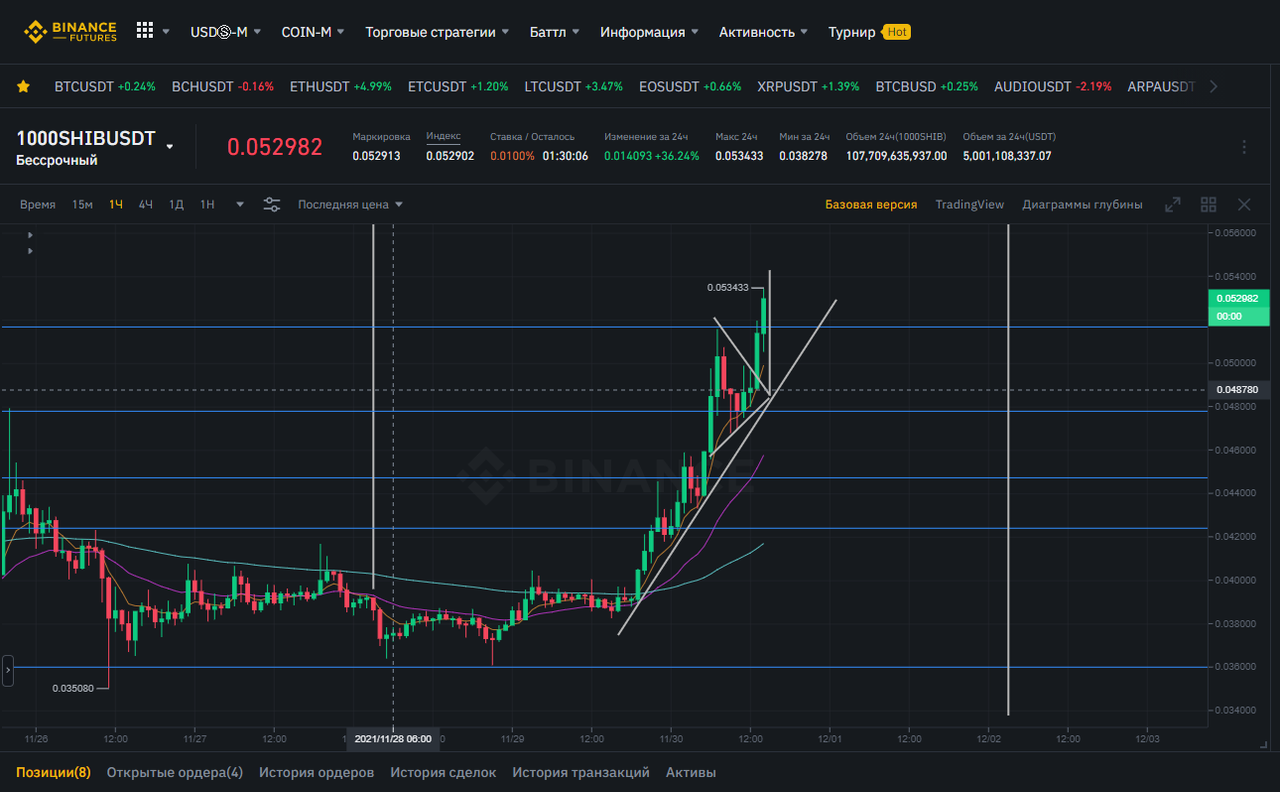The image size is (1280, 792).
Task: Open the chart layout grid icon
Action: click(x=1208, y=204)
